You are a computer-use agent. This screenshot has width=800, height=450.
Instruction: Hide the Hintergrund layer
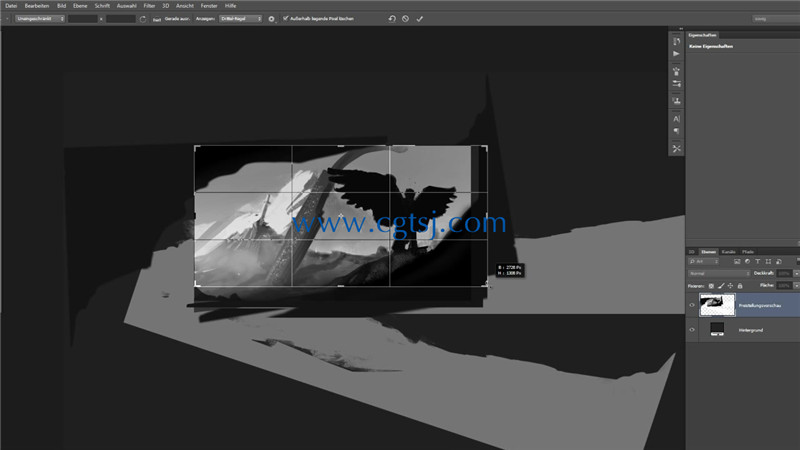(x=692, y=330)
